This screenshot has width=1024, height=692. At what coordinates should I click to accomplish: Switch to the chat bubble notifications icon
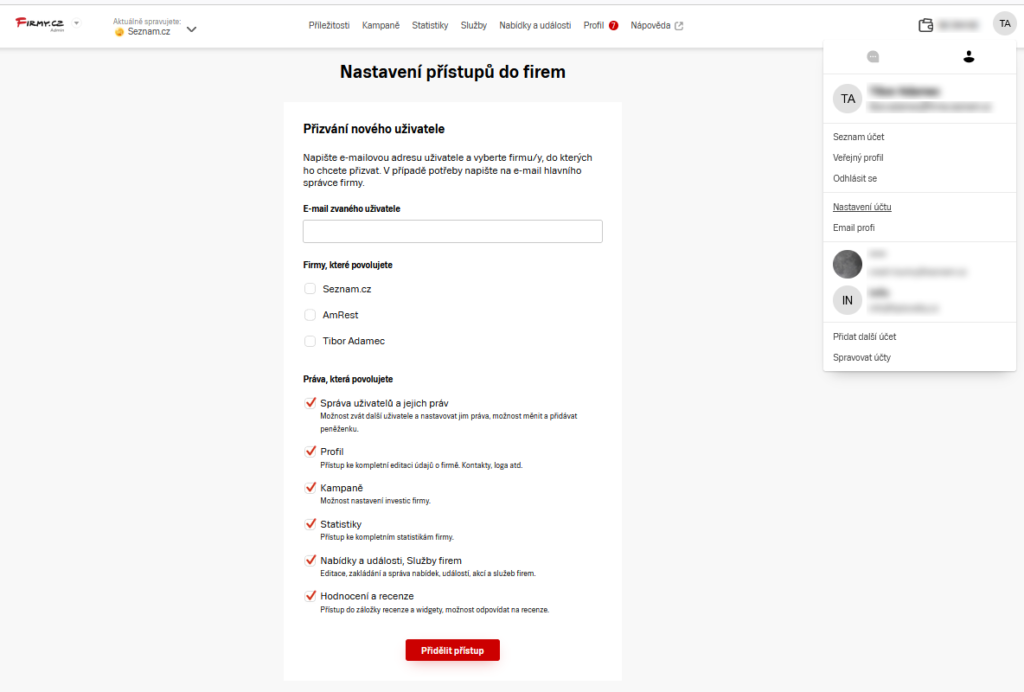pos(873,57)
